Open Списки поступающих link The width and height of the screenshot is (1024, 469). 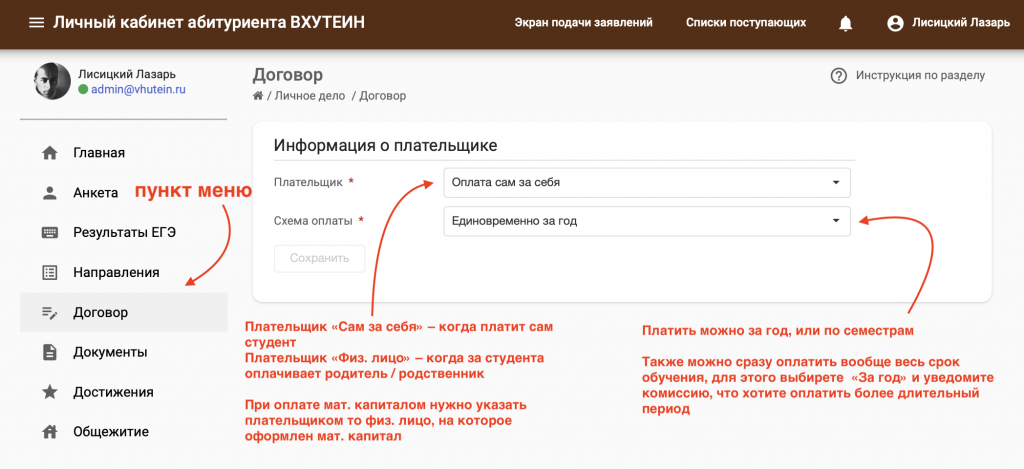(x=746, y=23)
